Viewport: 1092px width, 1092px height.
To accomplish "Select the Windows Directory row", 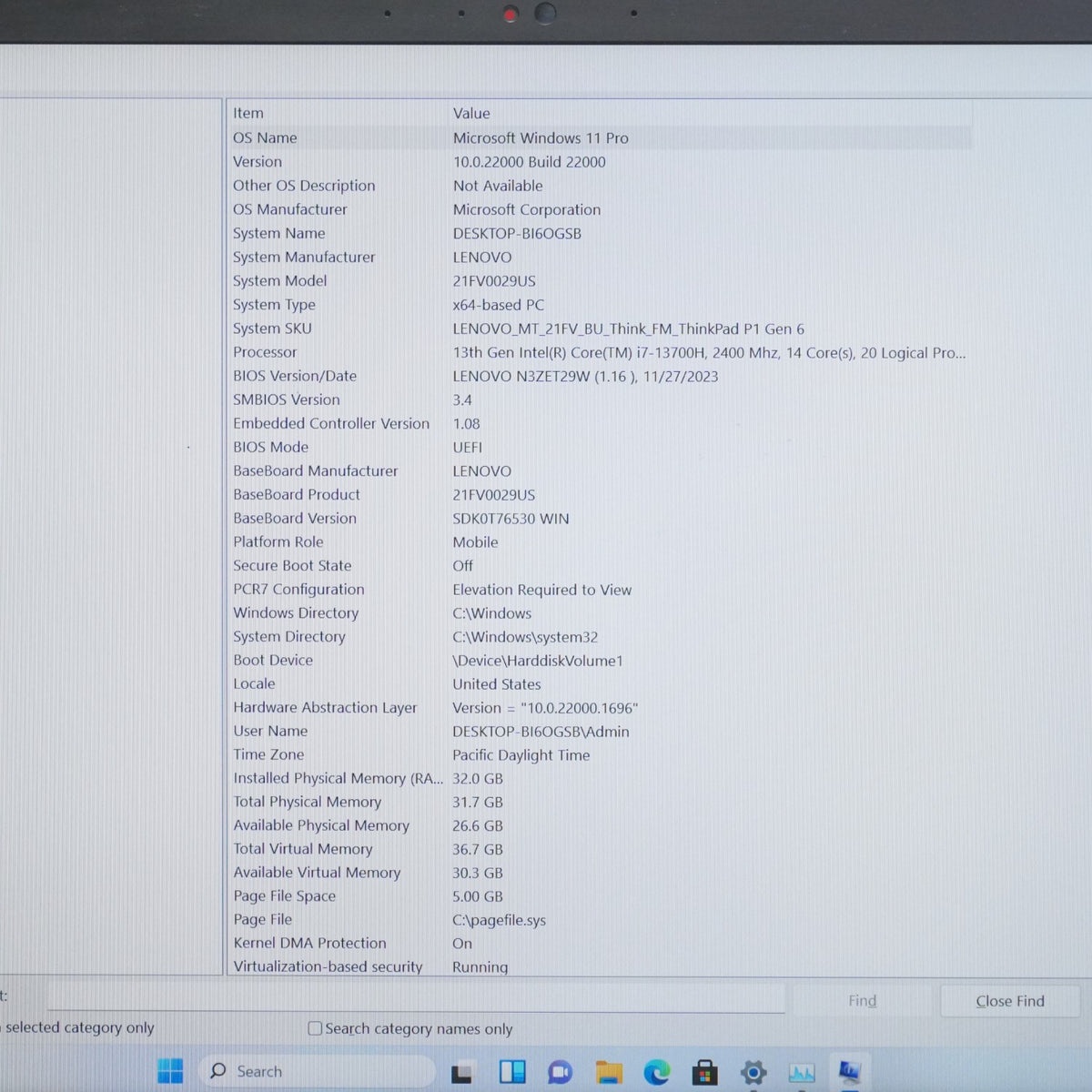I will (x=601, y=612).
